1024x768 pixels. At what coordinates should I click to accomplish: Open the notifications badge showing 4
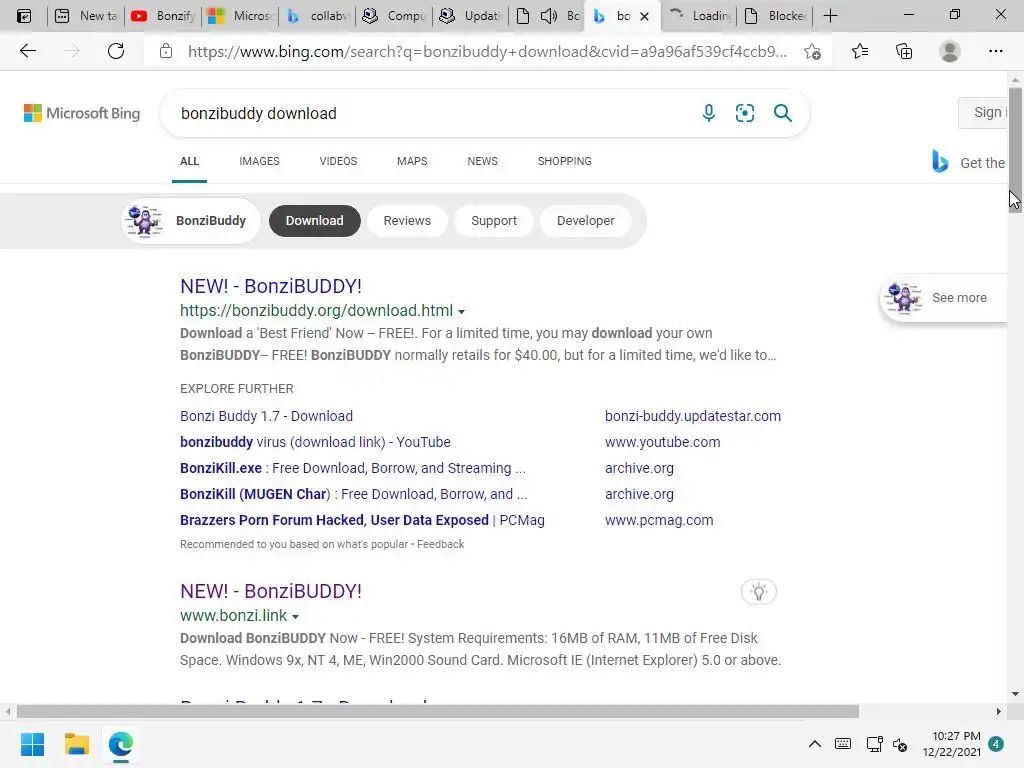click(x=996, y=744)
